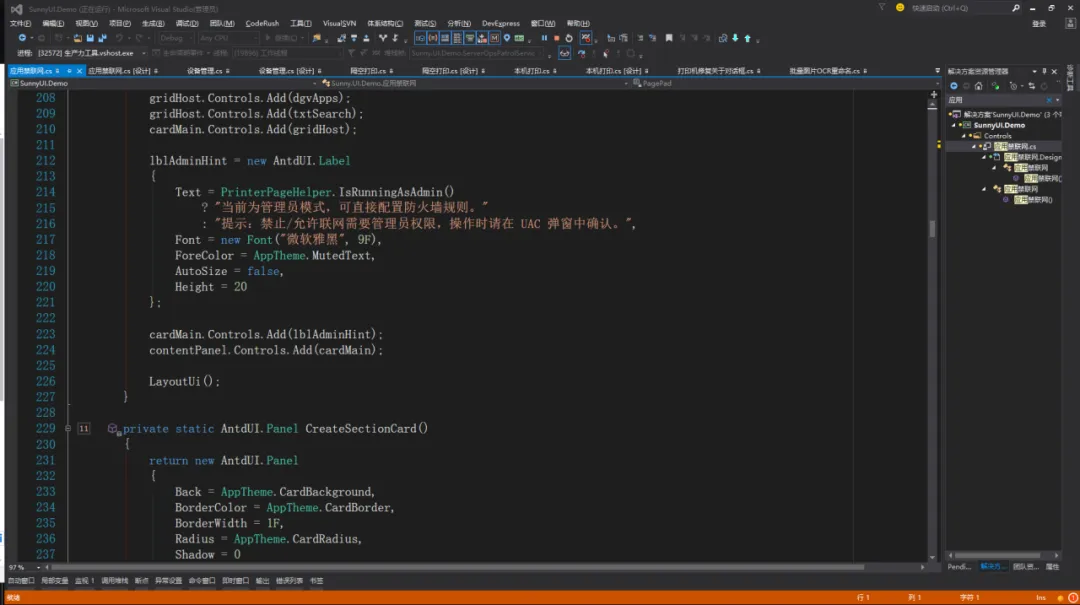Collapse the CreateSectionCard method at line 229
The width and height of the screenshot is (1080, 605).
coord(68,429)
